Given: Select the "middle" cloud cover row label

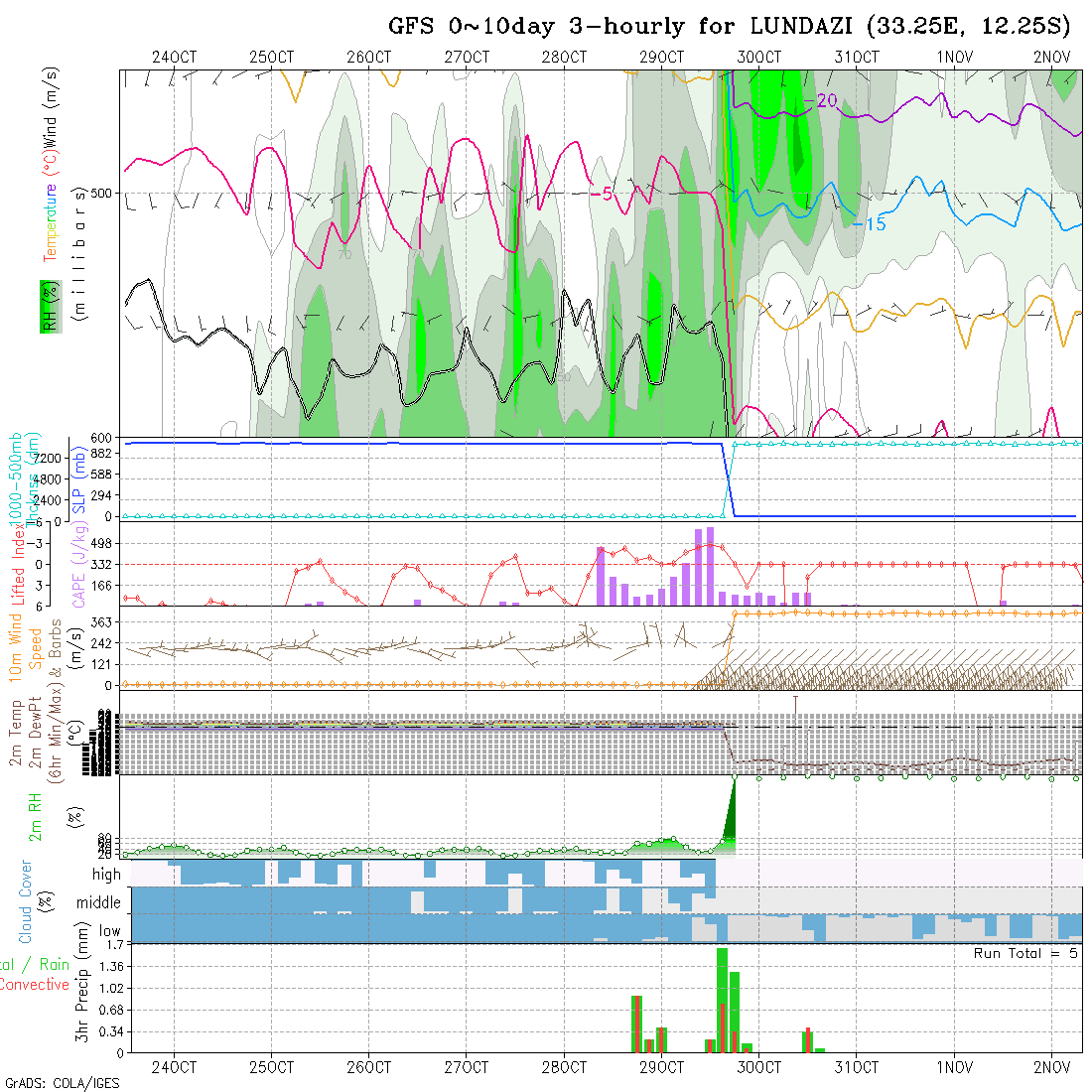Looking at the screenshot, I should click(99, 903).
